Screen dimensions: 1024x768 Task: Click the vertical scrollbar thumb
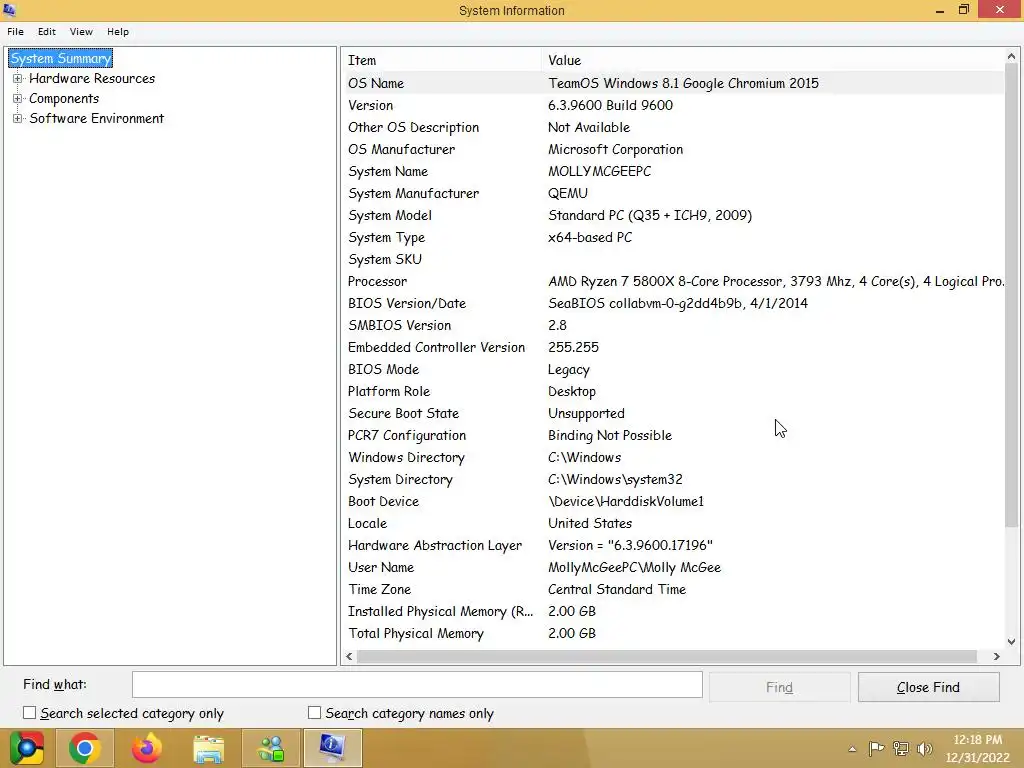(x=1011, y=295)
